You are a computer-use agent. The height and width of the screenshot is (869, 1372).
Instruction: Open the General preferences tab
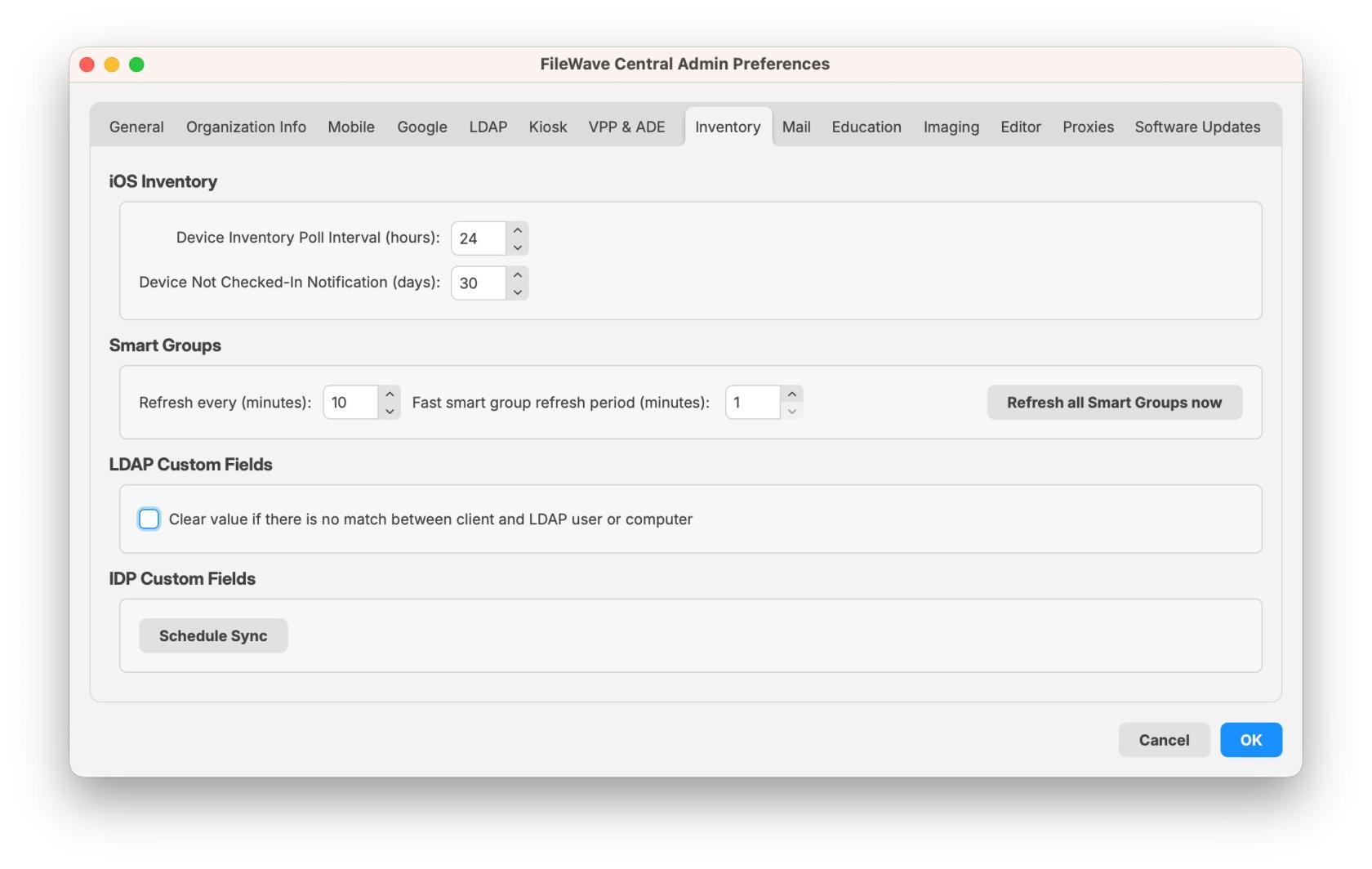136,127
